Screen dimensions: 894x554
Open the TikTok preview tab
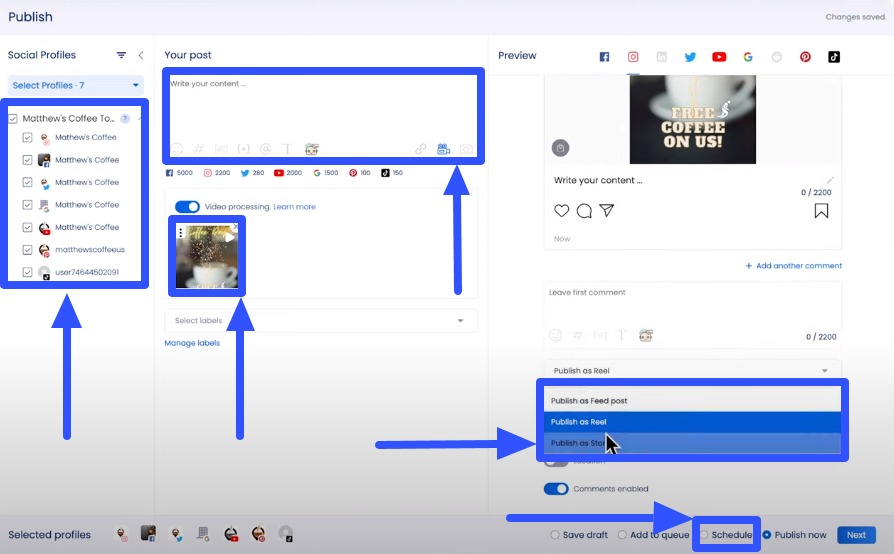point(834,57)
